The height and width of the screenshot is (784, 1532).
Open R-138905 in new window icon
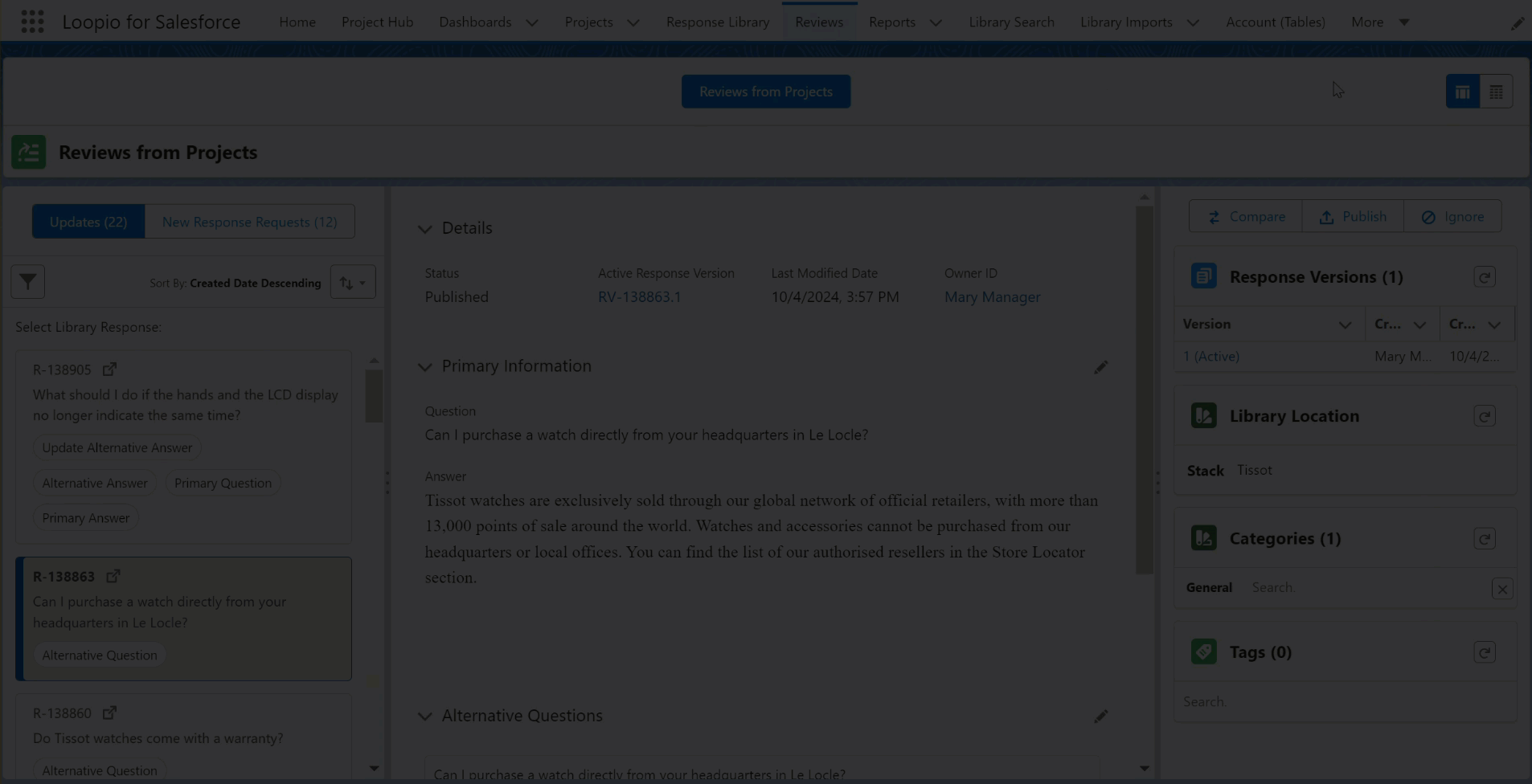(109, 369)
